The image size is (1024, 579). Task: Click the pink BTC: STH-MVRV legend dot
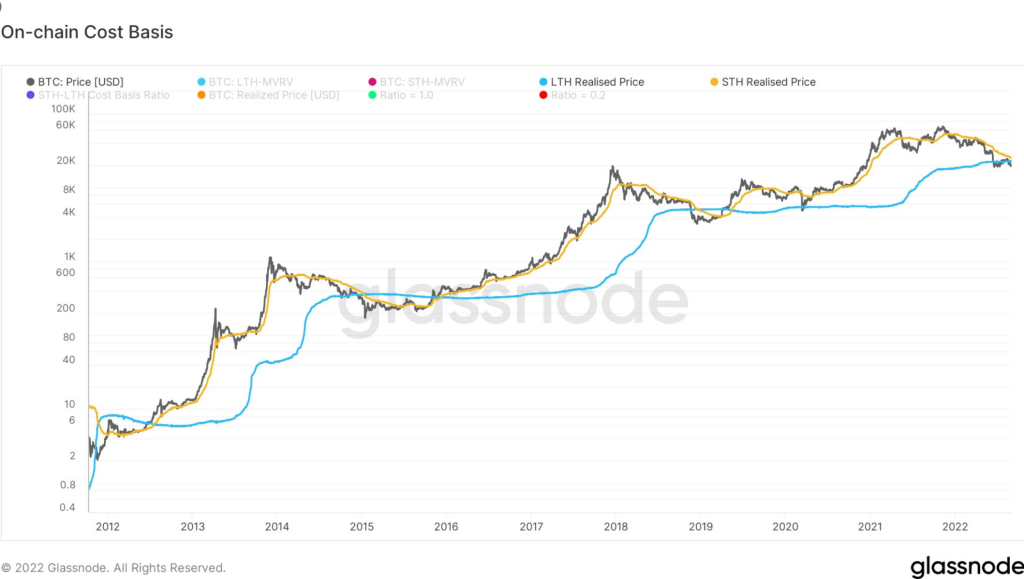point(372,82)
